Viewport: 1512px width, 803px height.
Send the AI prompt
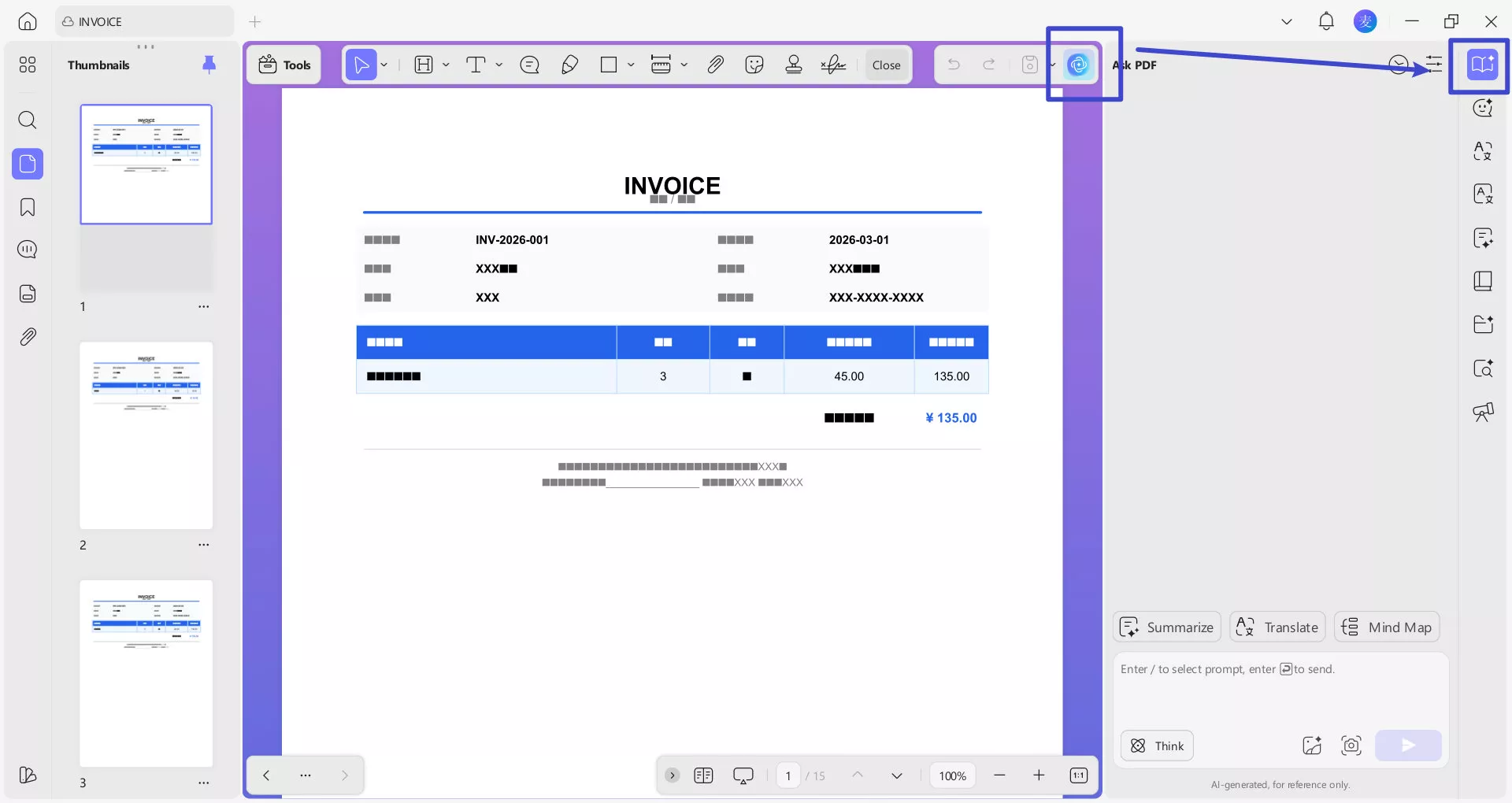click(x=1408, y=746)
